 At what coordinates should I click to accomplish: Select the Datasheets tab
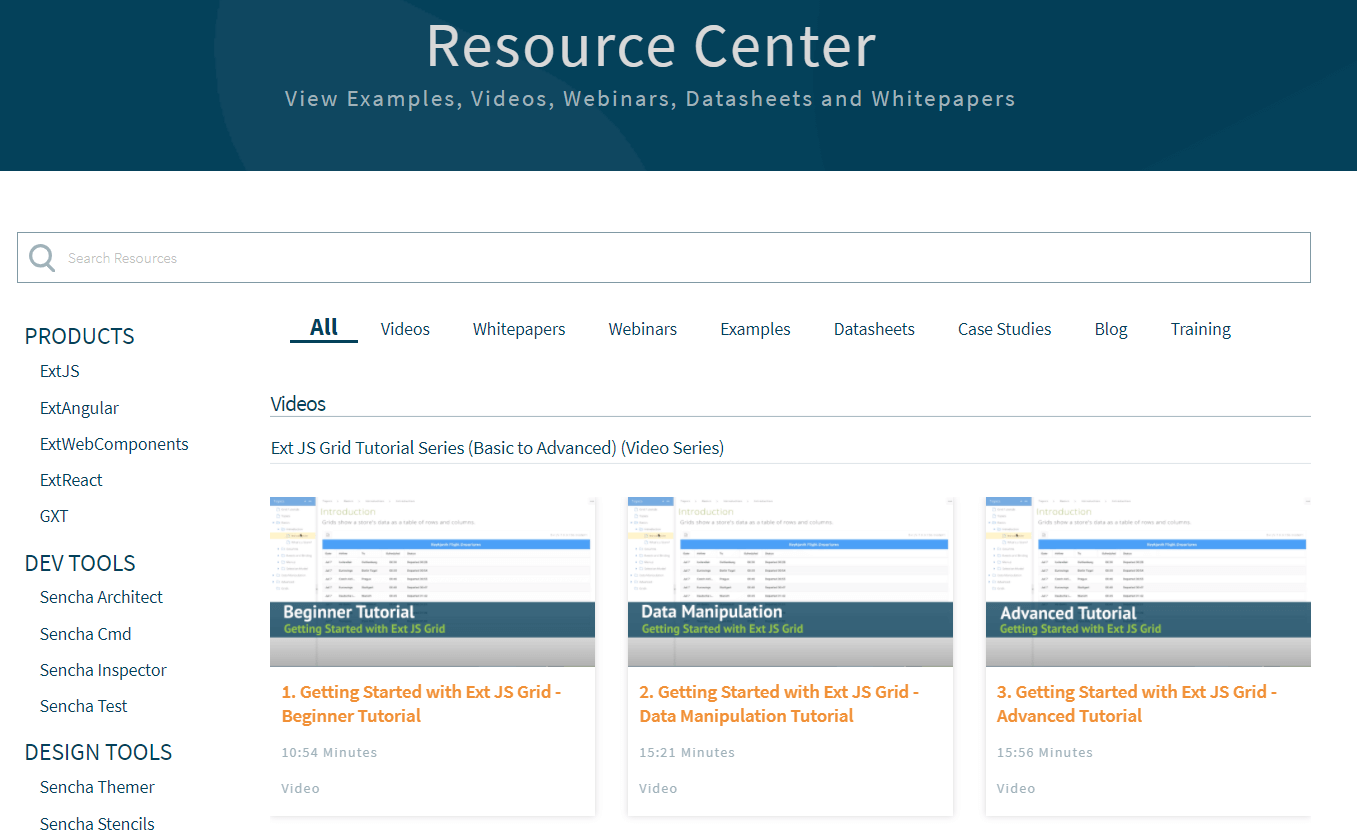874,329
